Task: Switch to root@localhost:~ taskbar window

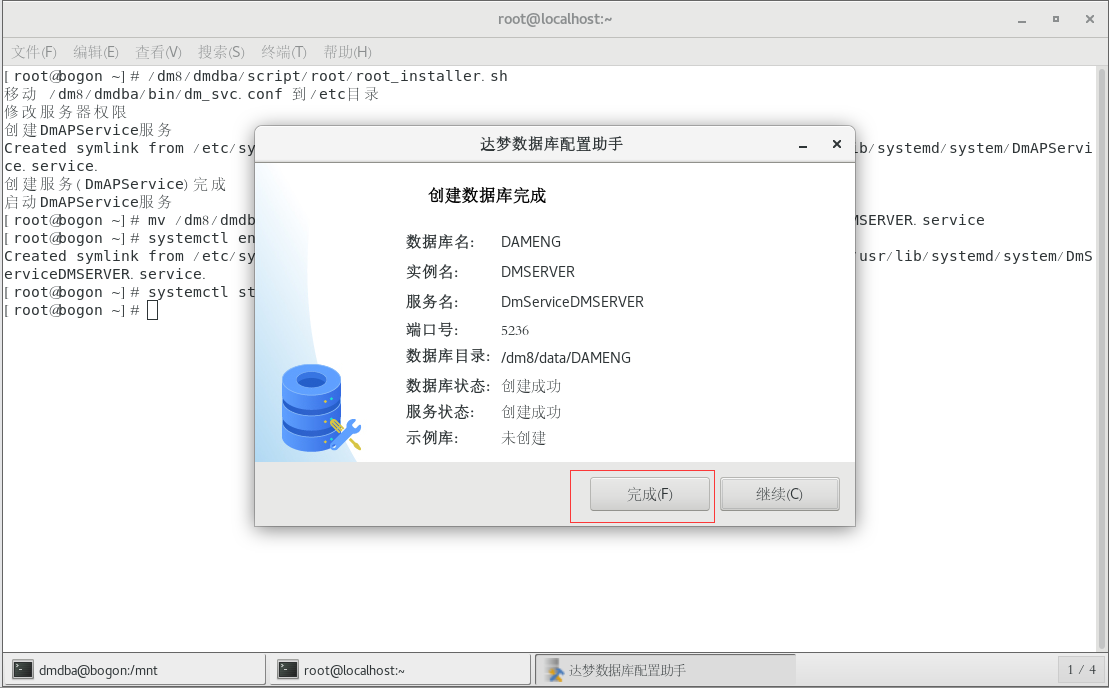Action: [x=400, y=670]
